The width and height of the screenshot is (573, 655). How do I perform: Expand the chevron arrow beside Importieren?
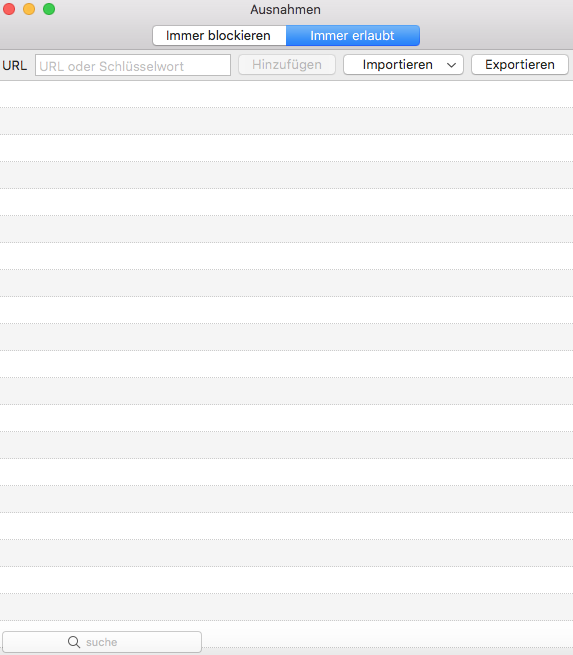tap(451, 65)
